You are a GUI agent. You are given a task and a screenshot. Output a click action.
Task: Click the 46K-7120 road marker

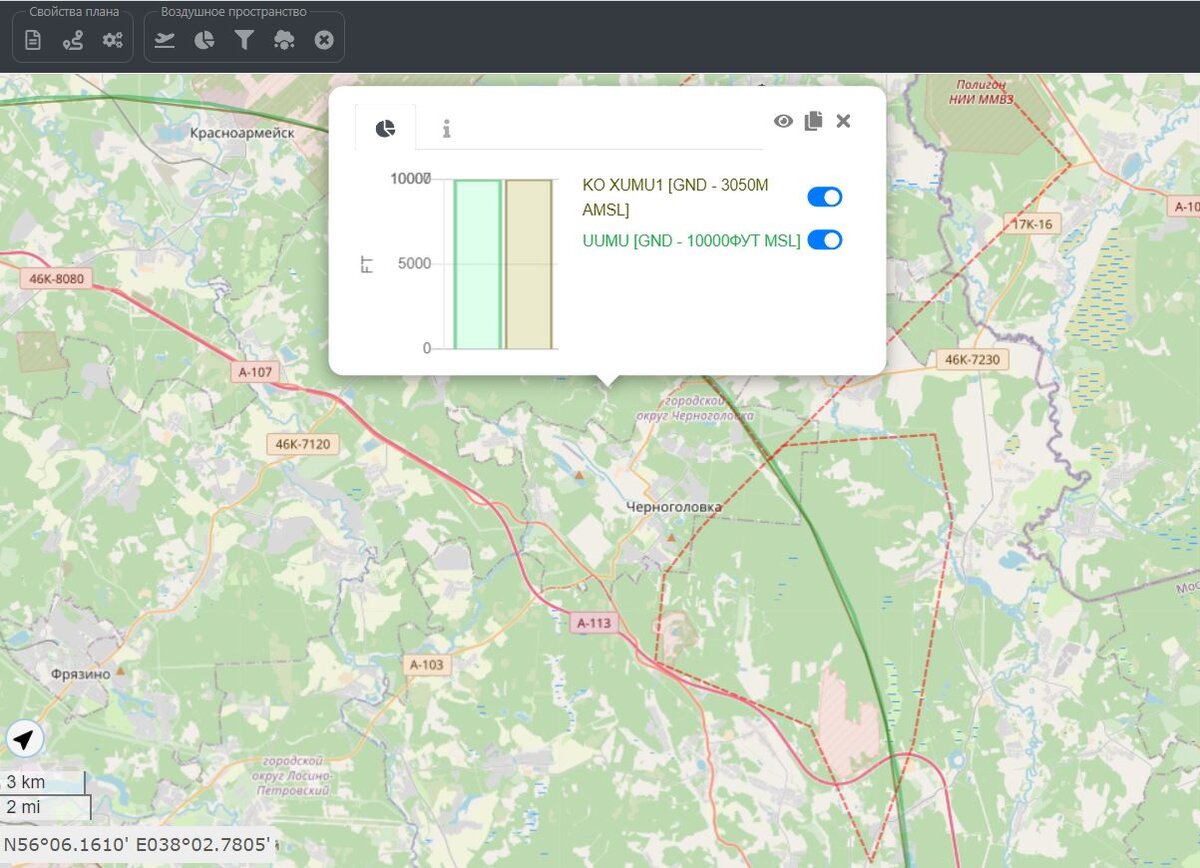pyautogui.click(x=302, y=443)
